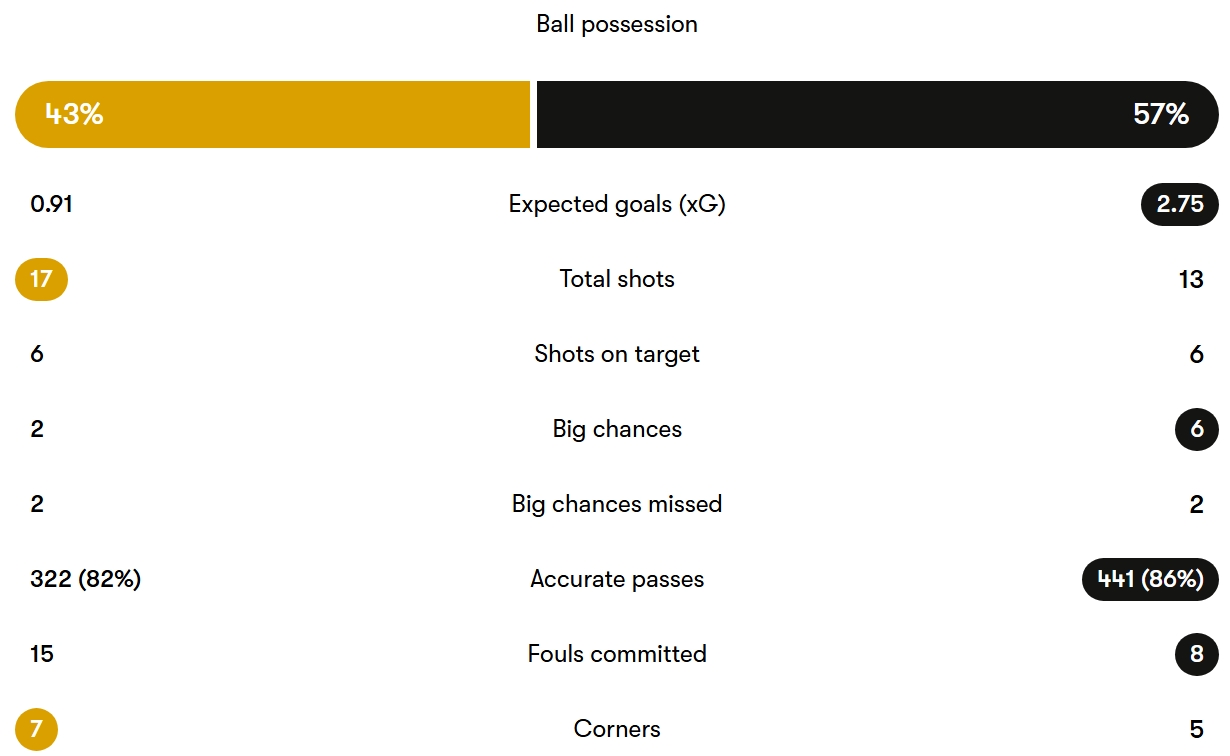Click the 13 total shots value
1230x756 pixels.
click(1190, 279)
